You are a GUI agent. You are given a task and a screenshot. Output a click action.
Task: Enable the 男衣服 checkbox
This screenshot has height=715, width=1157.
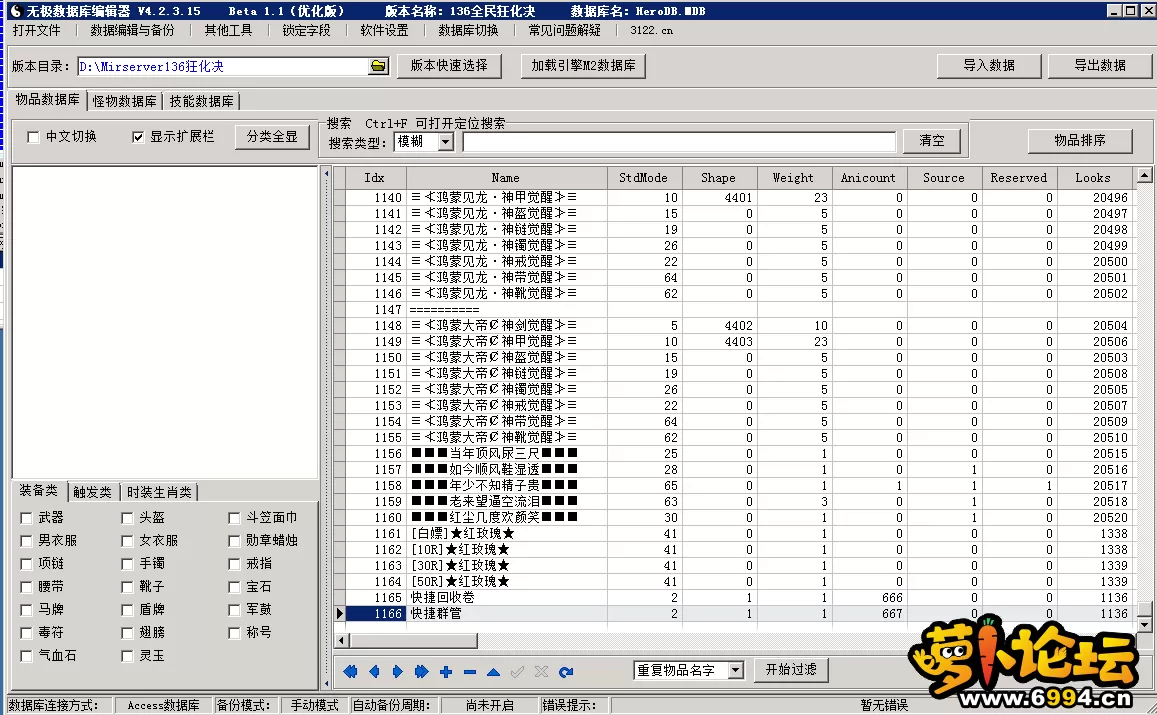pos(26,541)
